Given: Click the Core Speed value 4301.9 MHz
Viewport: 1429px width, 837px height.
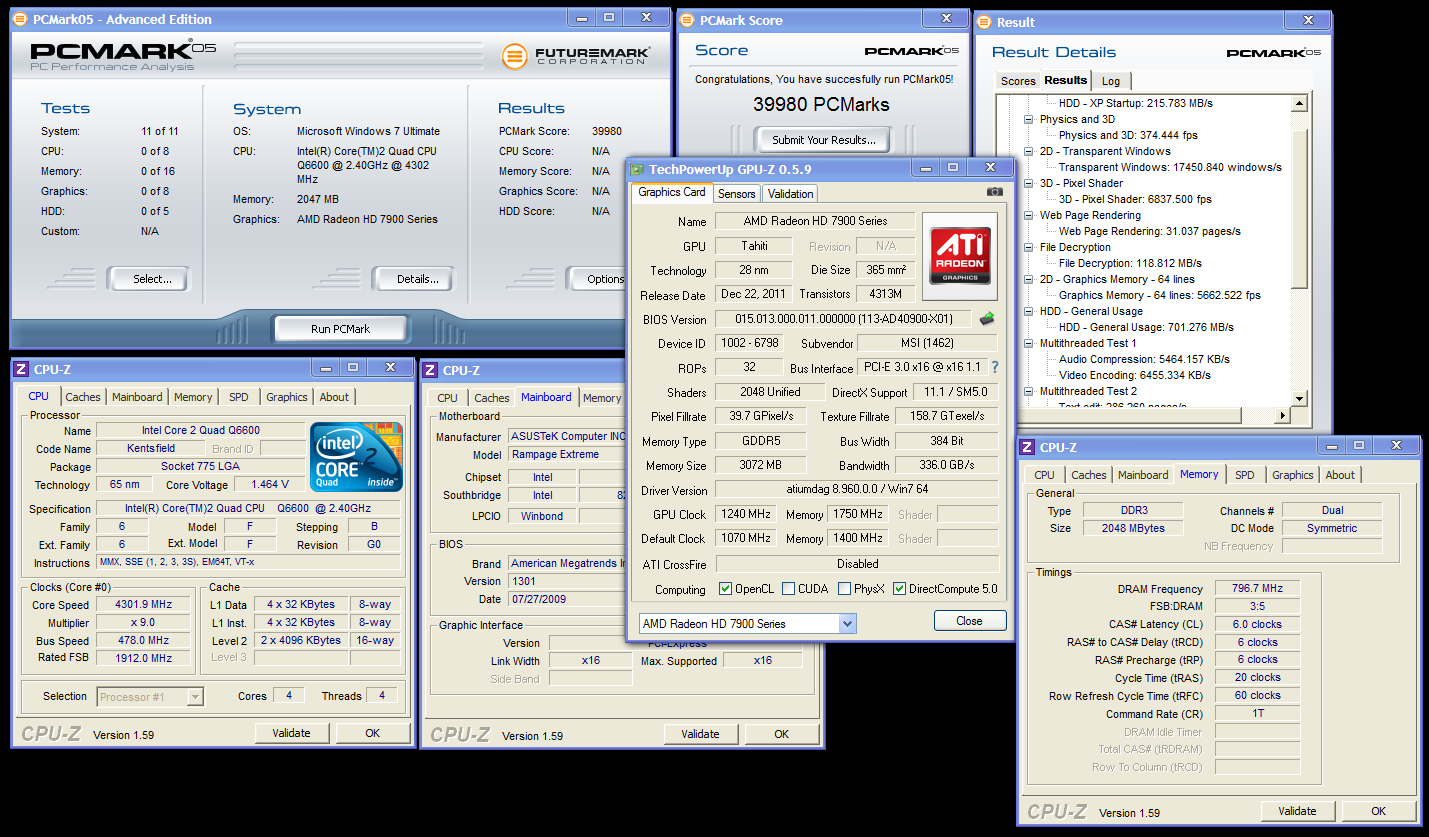Looking at the screenshot, I should (x=144, y=605).
